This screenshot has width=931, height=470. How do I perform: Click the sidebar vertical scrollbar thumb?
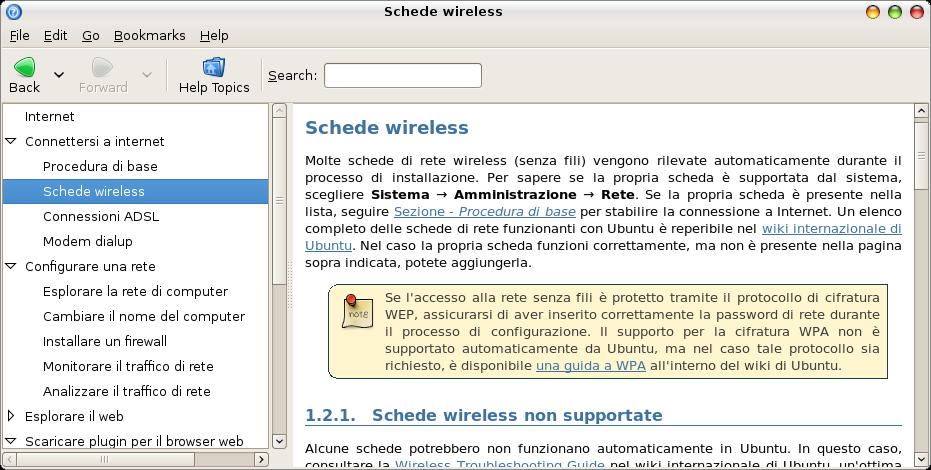click(x=279, y=201)
